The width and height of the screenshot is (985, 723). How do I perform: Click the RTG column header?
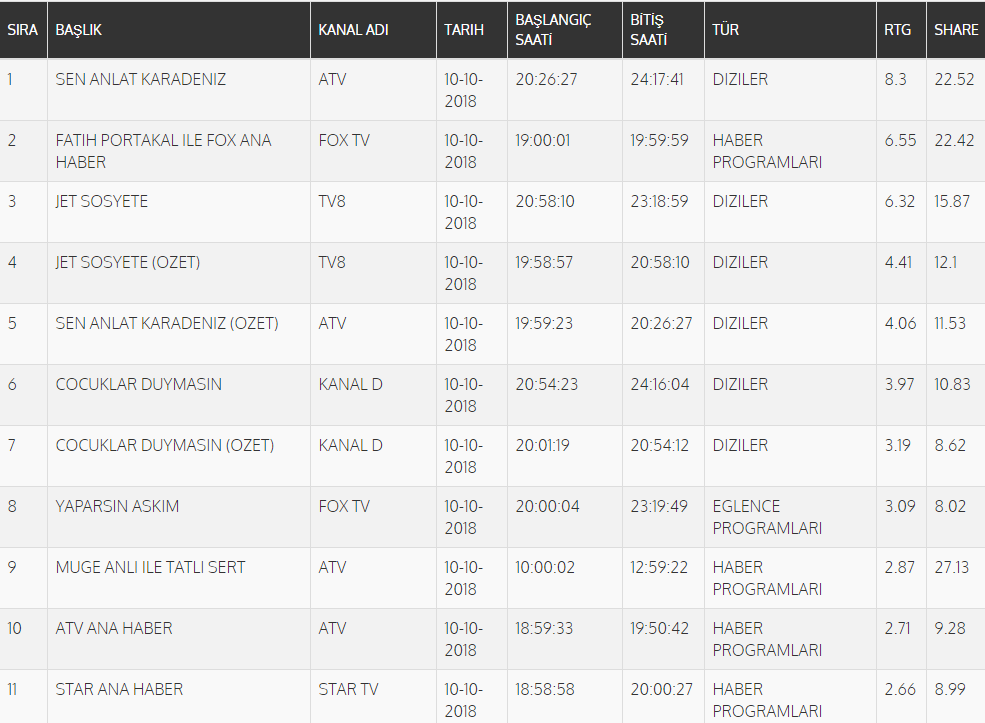[x=898, y=30]
